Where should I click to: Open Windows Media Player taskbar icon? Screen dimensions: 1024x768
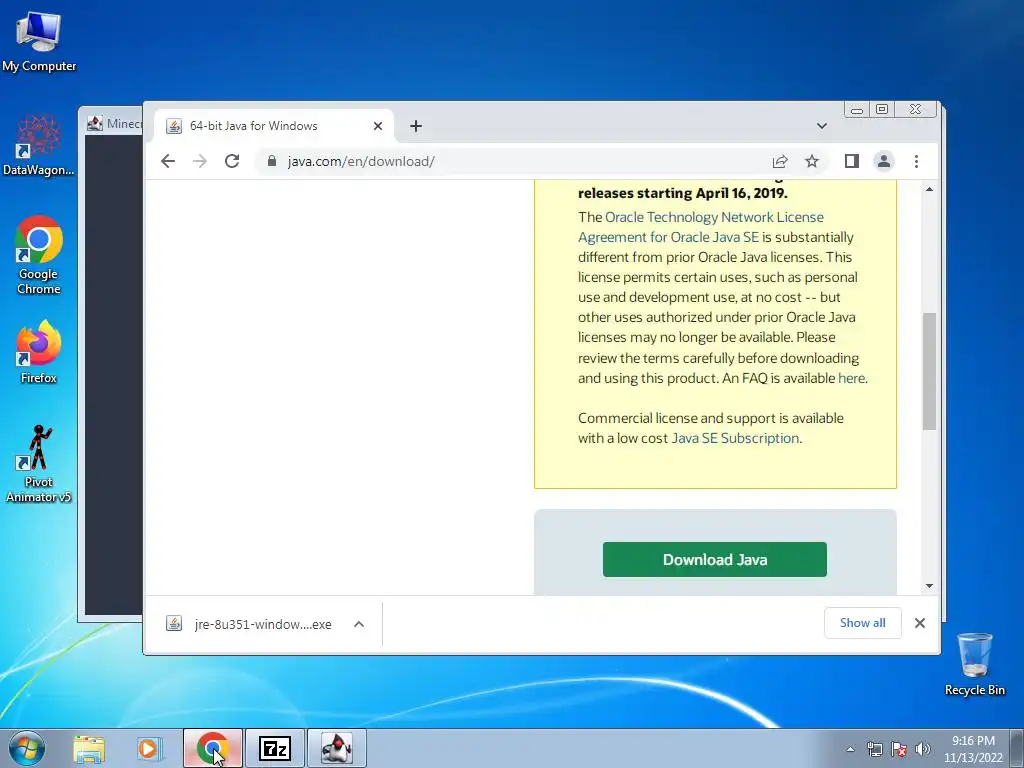(x=148, y=748)
